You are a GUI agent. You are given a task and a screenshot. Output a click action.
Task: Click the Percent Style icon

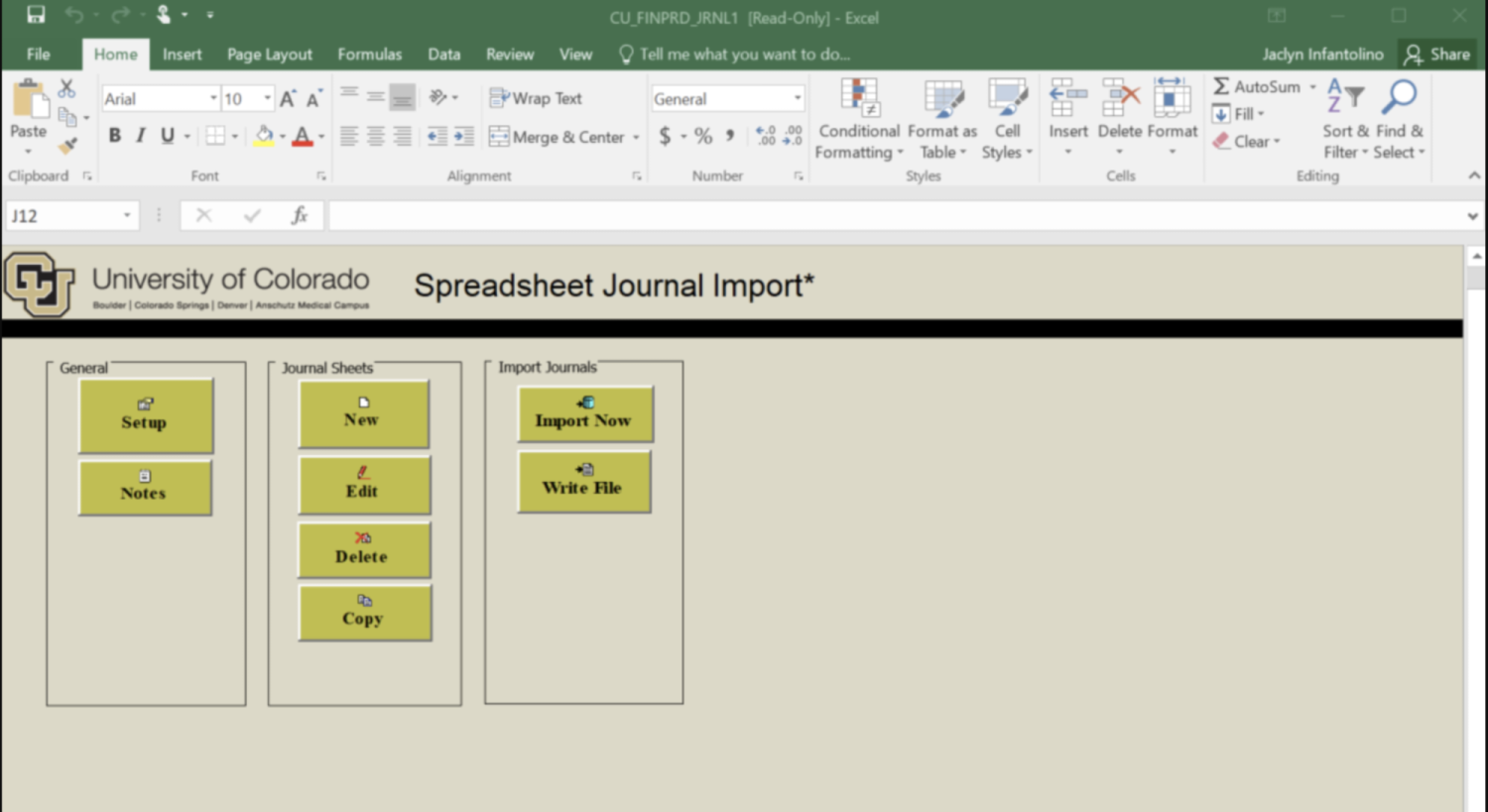(703, 136)
